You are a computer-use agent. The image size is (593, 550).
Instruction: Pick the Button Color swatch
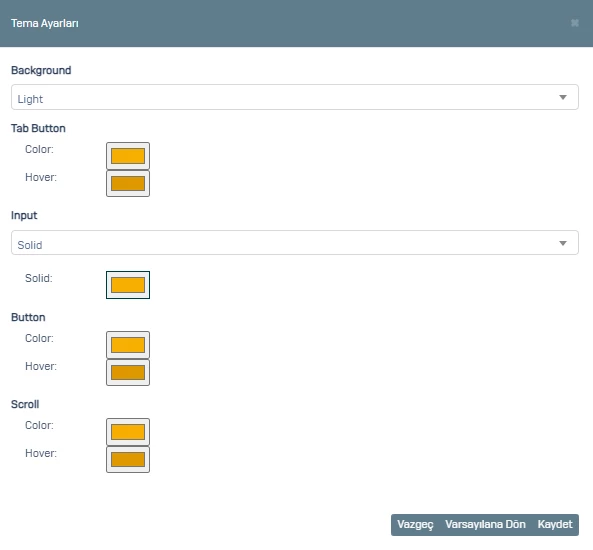(128, 345)
